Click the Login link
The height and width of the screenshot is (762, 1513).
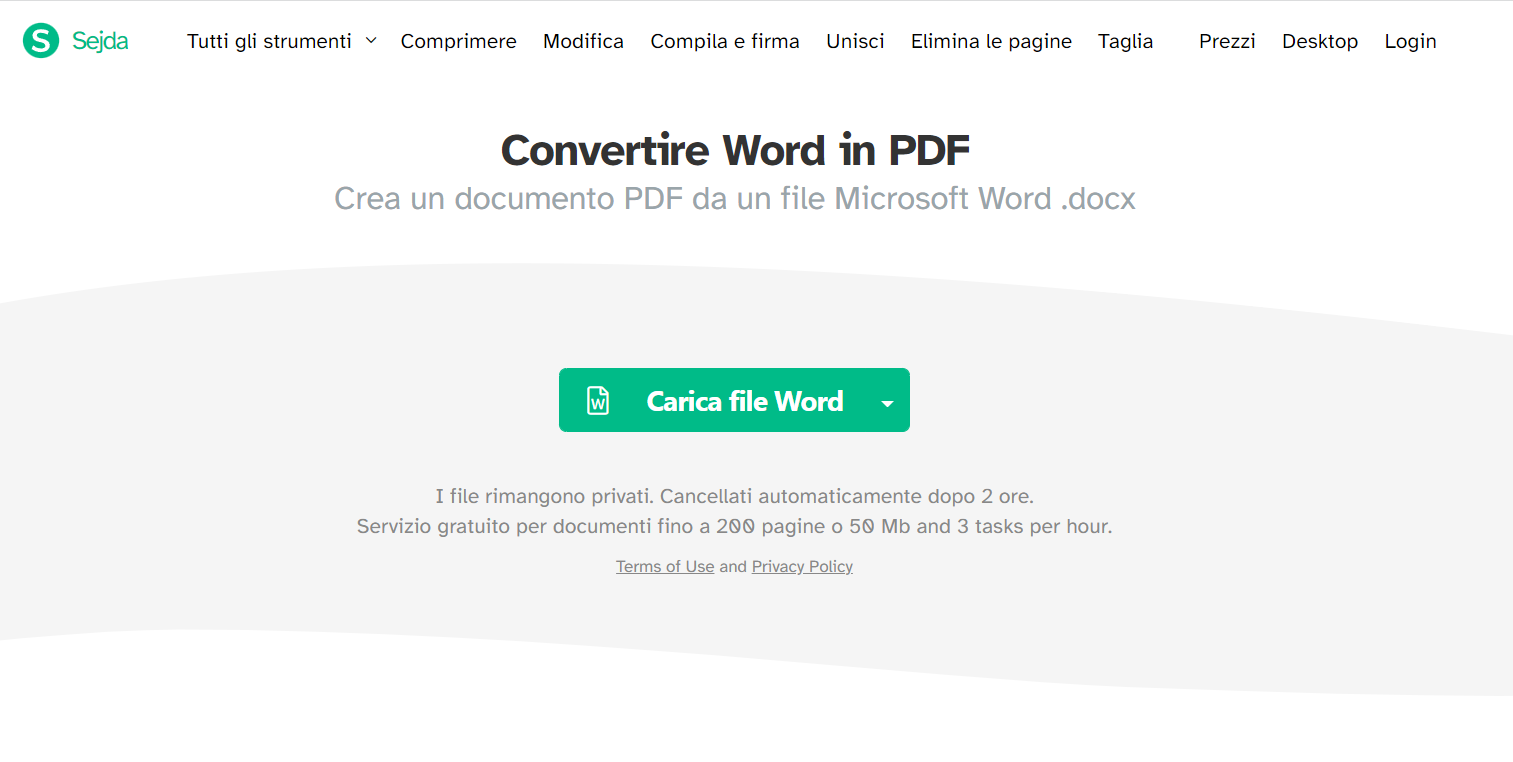click(1410, 41)
